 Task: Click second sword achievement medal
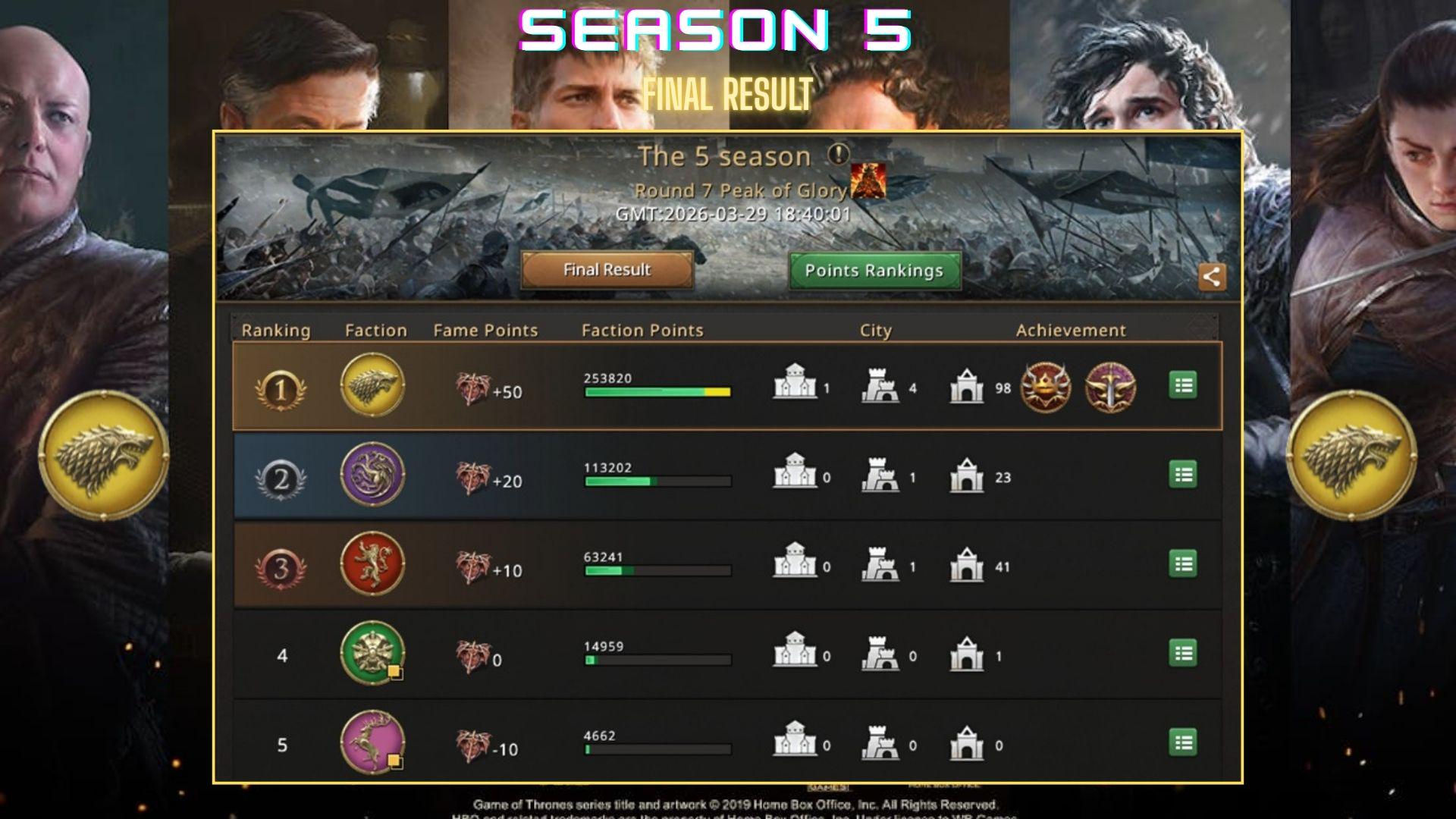[1110, 387]
